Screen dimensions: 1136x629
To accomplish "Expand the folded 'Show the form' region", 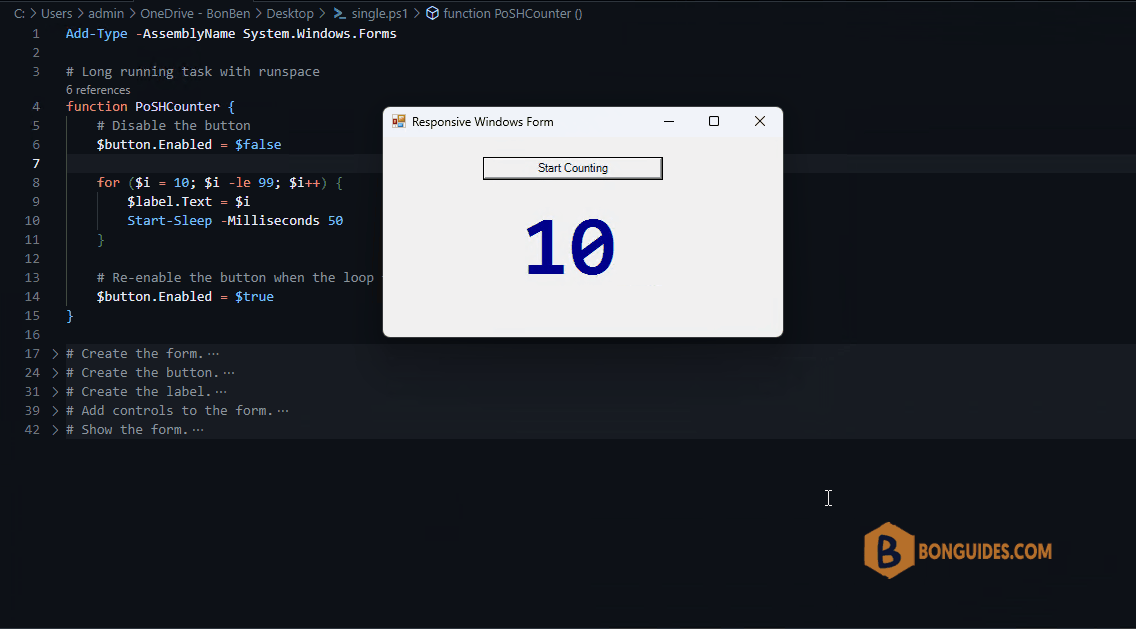I will [x=55, y=430].
